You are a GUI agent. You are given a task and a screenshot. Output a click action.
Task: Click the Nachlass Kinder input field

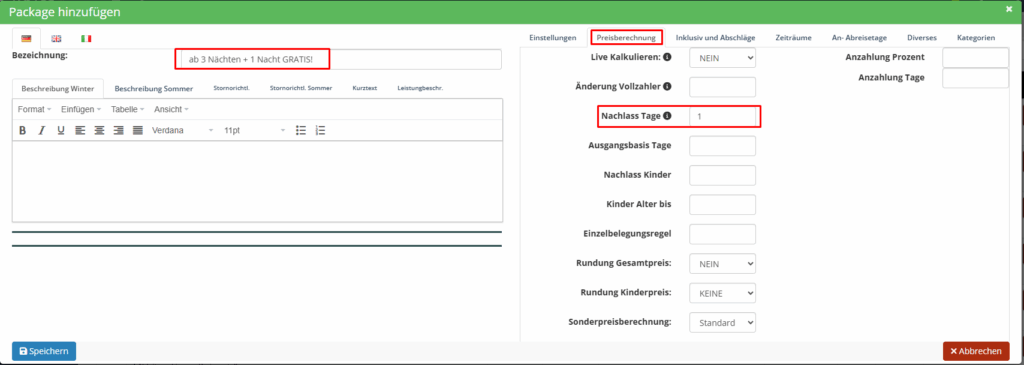pos(722,175)
